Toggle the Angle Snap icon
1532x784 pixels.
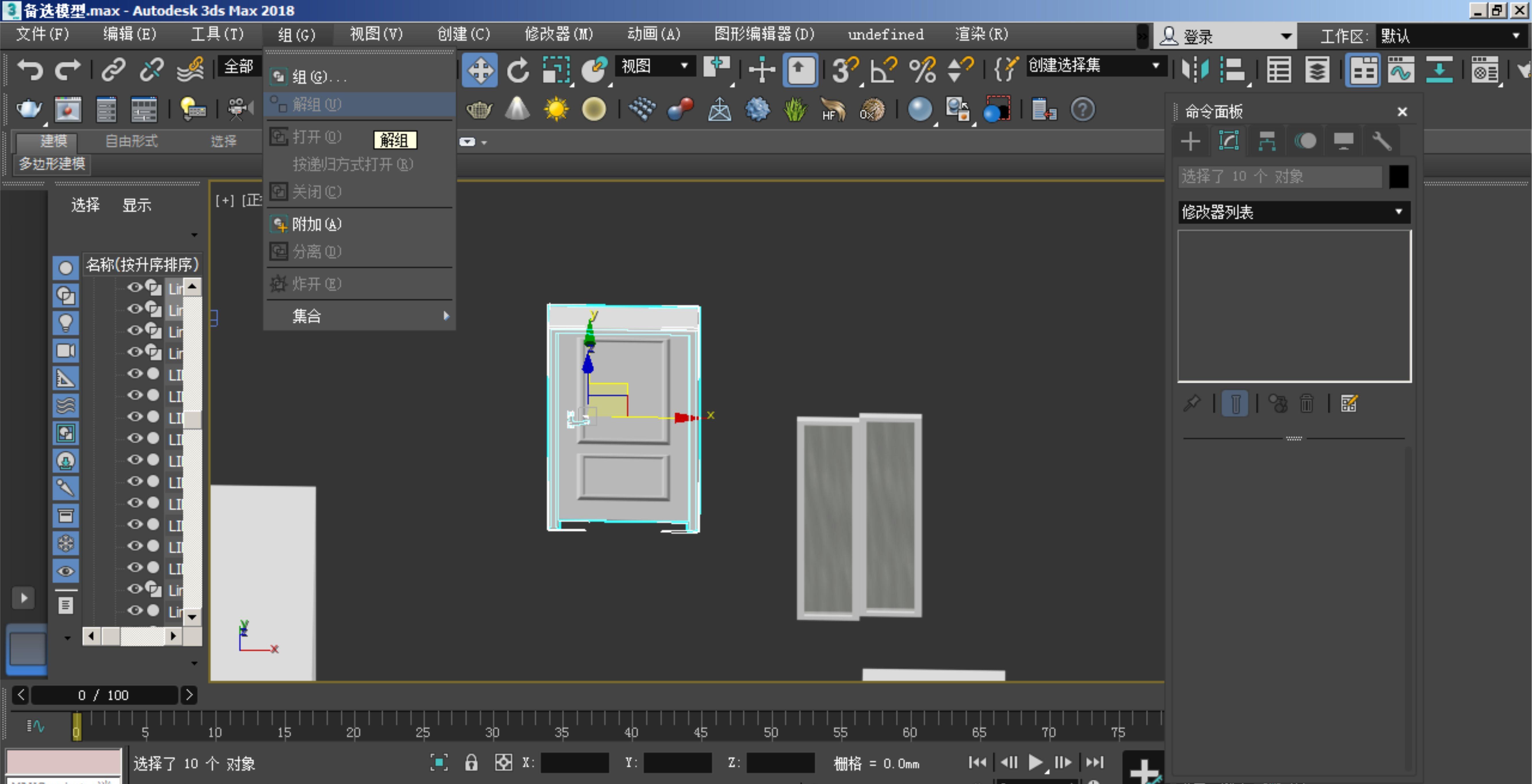(x=883, y=70)
